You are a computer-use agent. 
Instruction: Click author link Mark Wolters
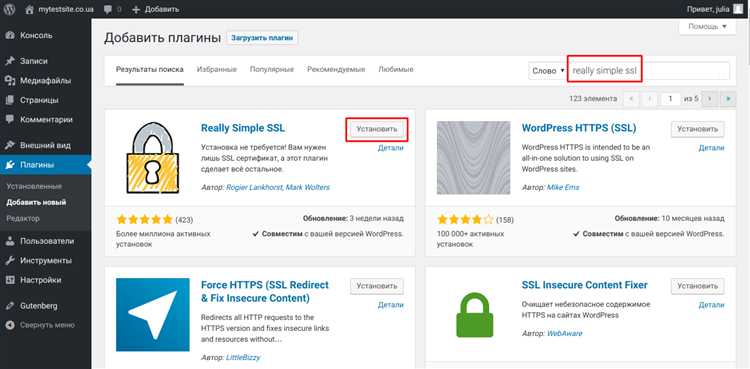click(x=308, y=187)
